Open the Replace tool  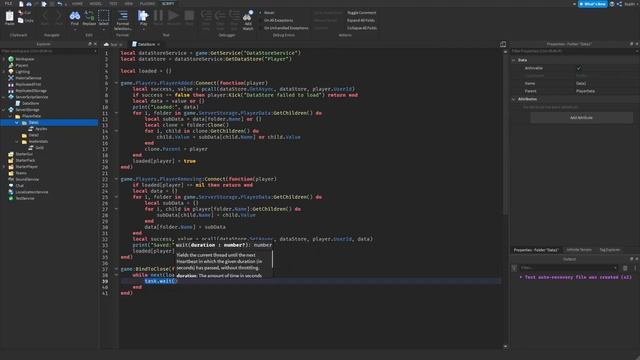pos(89,16)
